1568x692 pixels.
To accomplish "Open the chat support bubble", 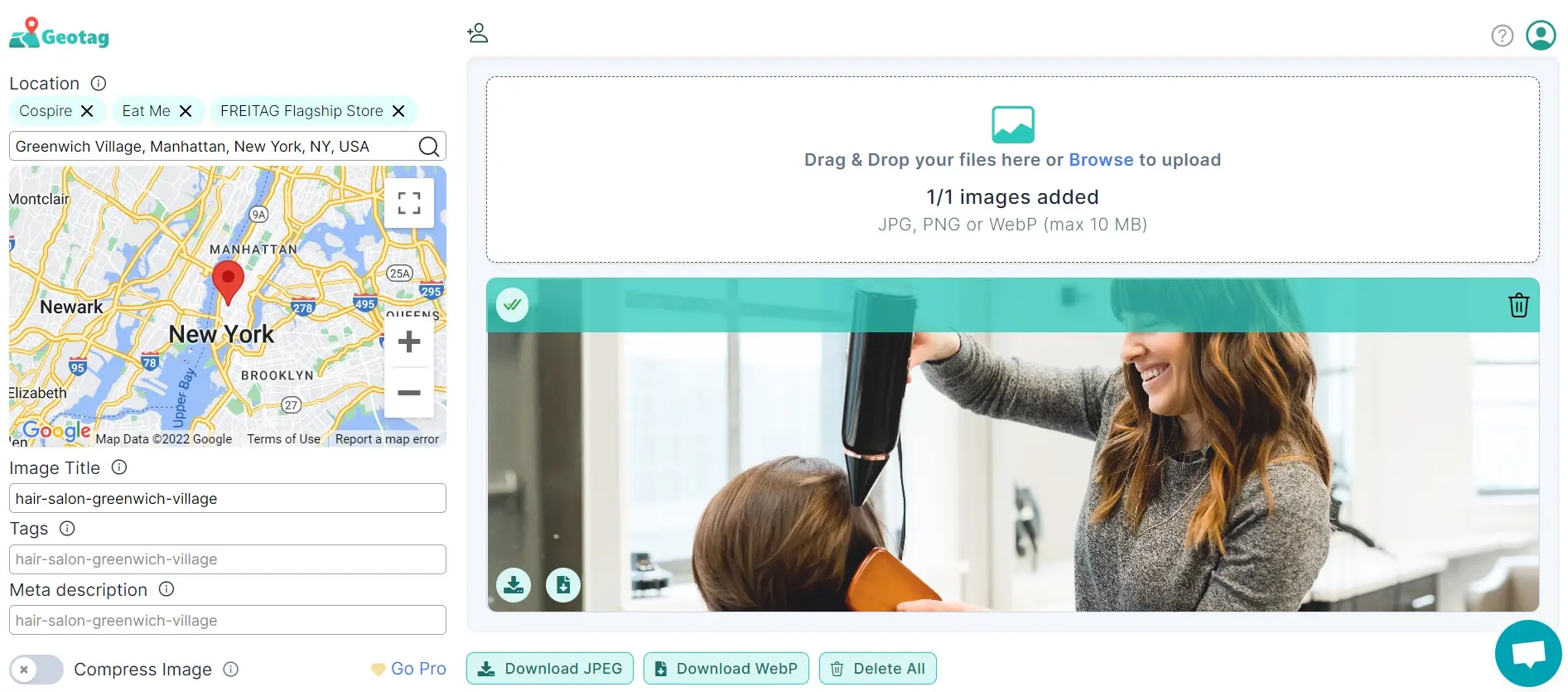I will (1528, 653).
